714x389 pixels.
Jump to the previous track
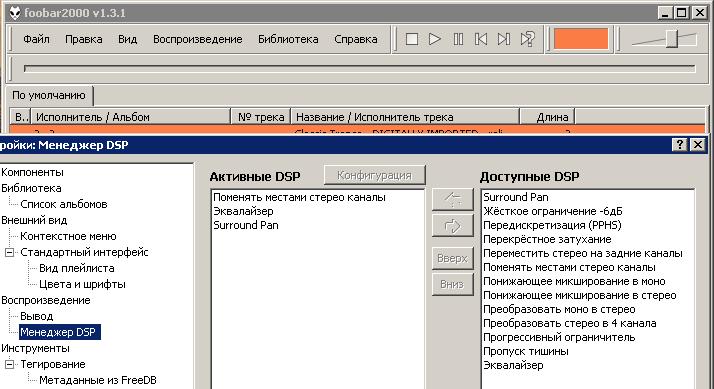click(x=481, y=39)
